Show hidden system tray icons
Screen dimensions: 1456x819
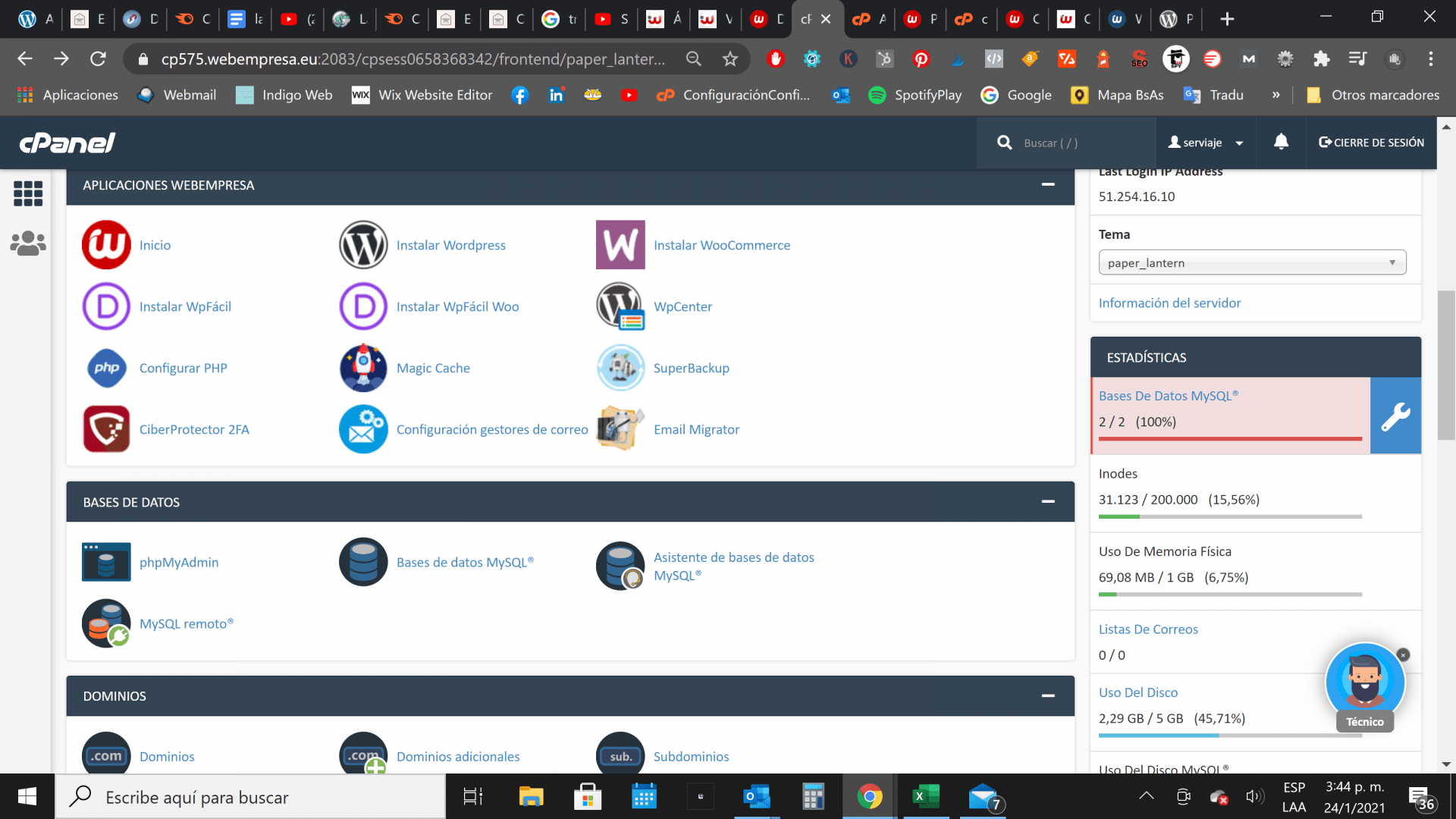pos(1147,795)
